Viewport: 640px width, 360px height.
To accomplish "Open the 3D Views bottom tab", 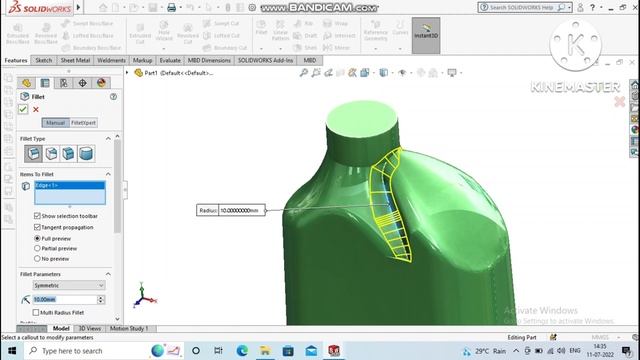I will click(89, 329).
